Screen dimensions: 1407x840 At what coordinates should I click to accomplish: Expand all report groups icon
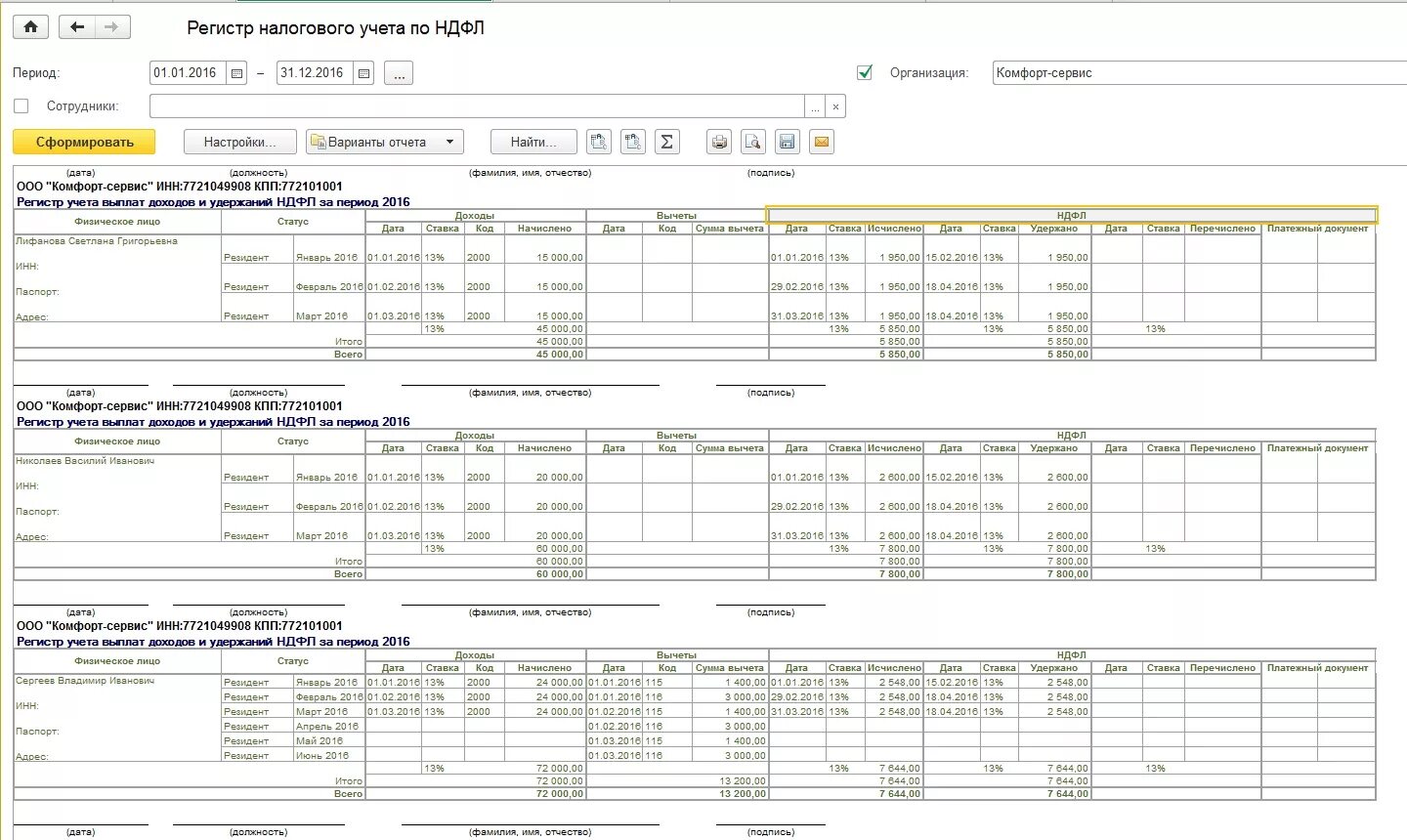click(599, 142)
